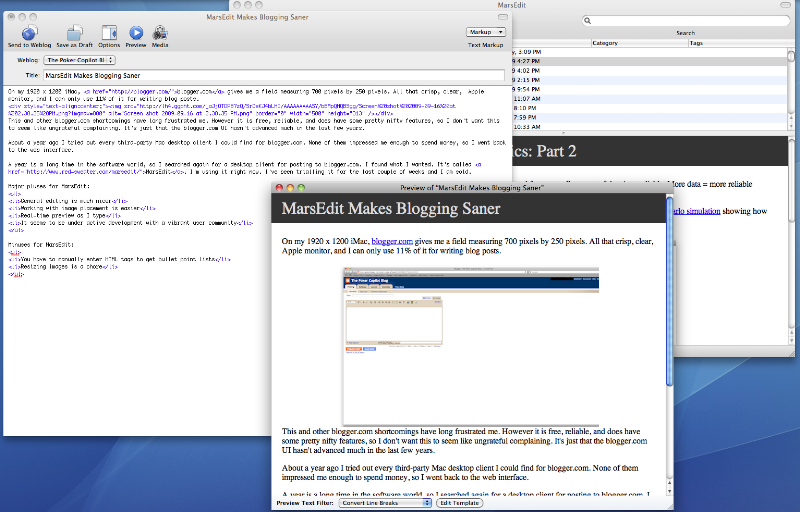Select the post row dated 11:07 AM

[x=649, y=99]
